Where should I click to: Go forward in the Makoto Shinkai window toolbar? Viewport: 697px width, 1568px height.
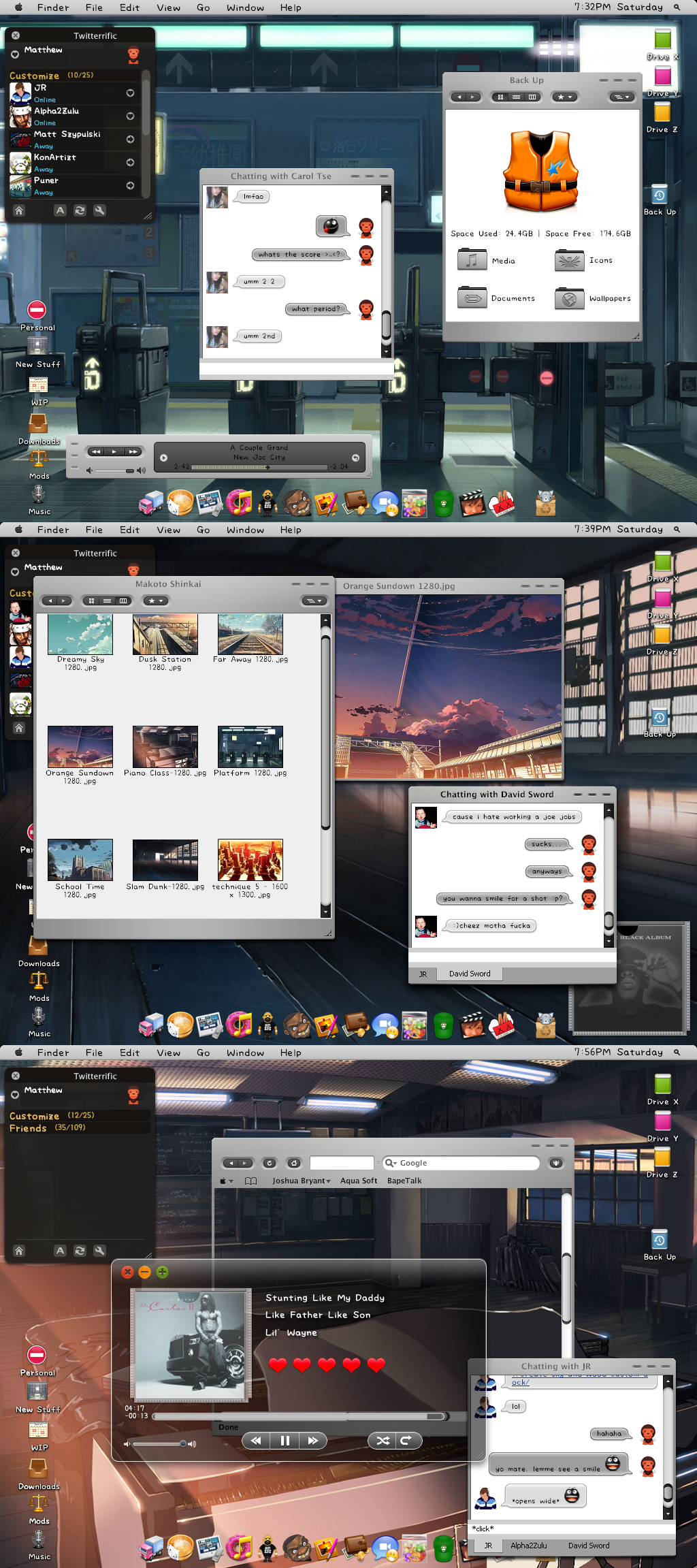click(x=64, y=601)
